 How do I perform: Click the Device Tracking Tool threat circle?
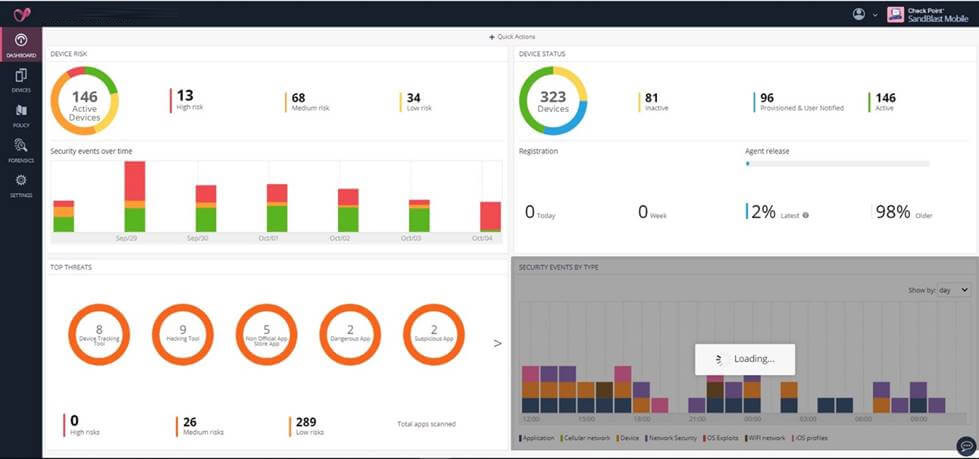[x=99, y=333]
